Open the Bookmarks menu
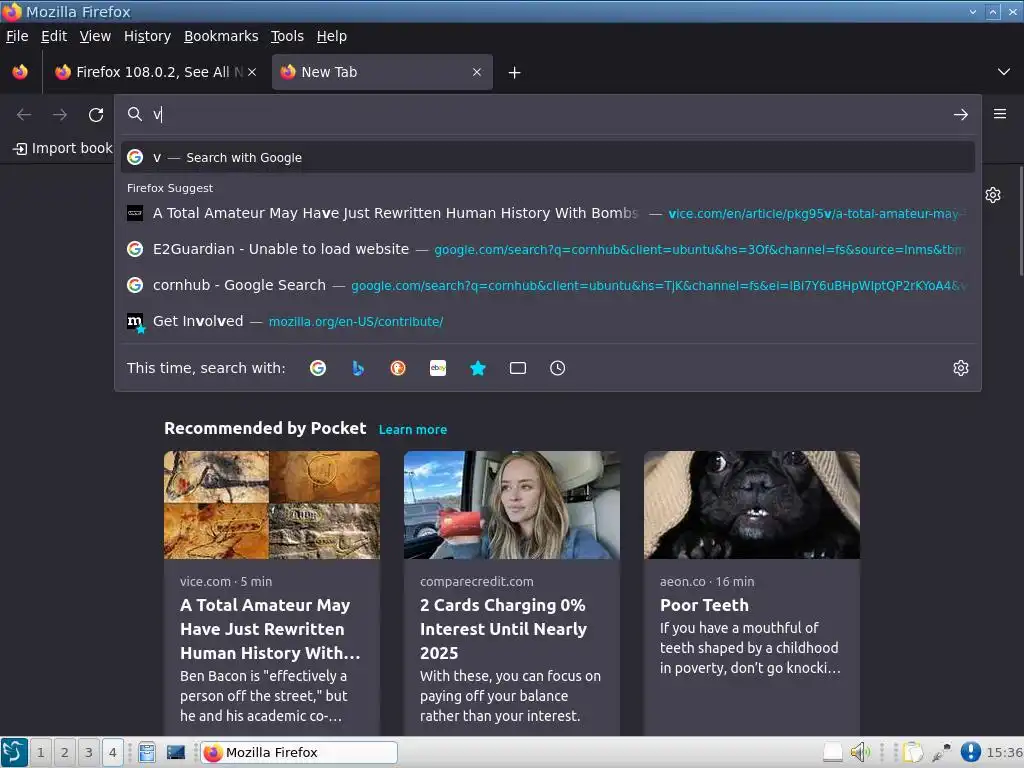This screenshot has height=768, width=1024. point(221,36)
